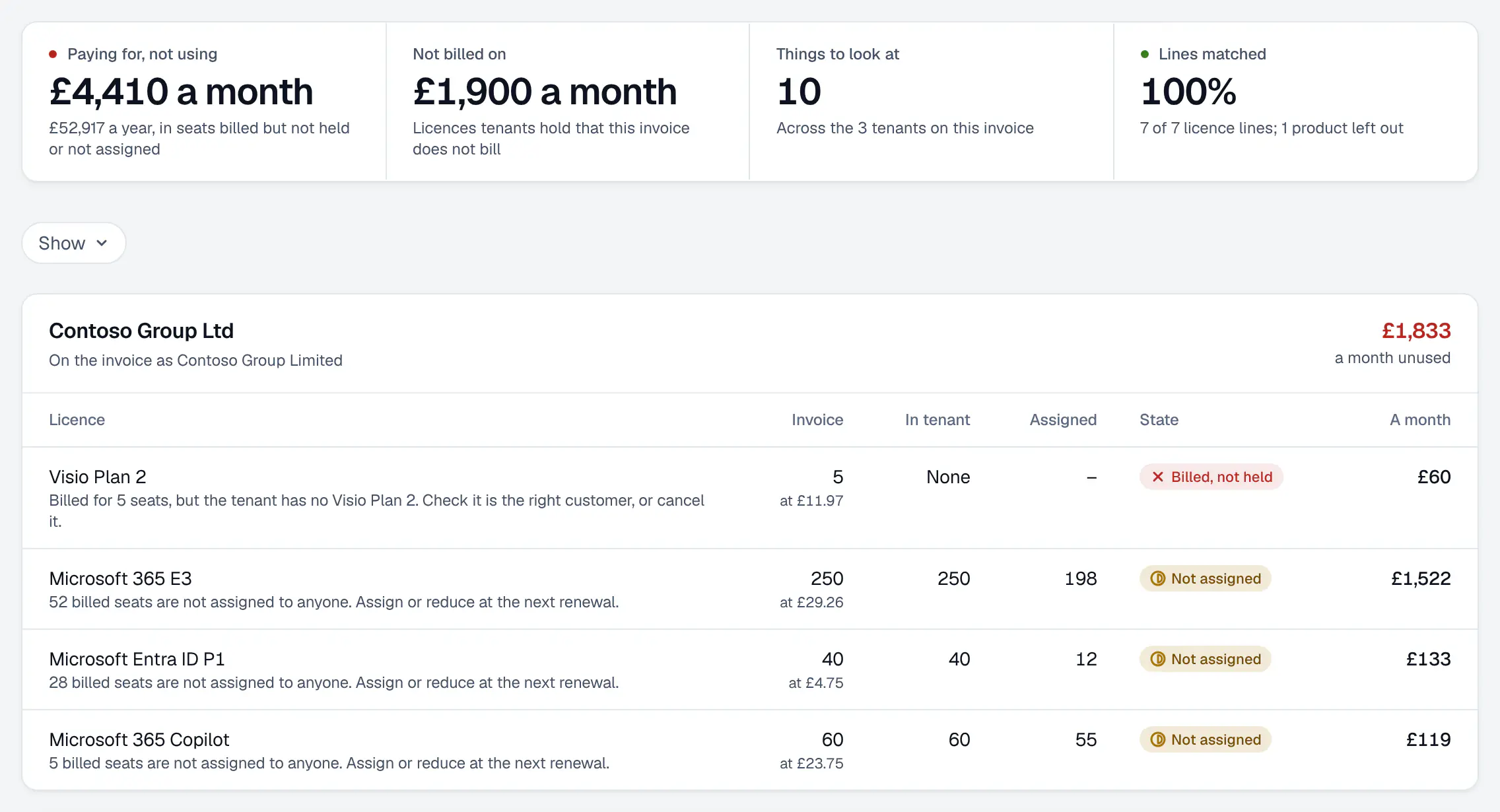Screen dimensions: 1500x812
Task: Click the £1,522 monthly cost for Microsoft 365 E3
Action: [1421, 578]
